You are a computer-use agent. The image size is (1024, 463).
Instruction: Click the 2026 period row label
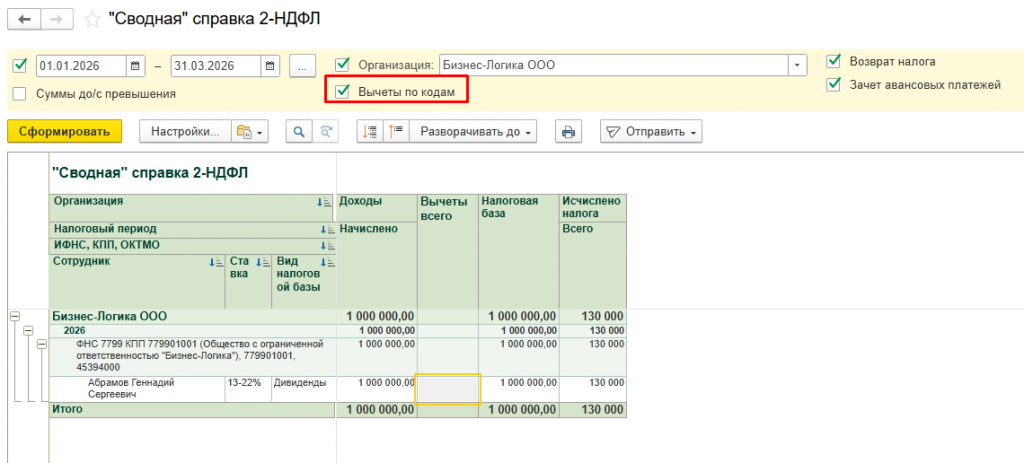click(74, 330)
